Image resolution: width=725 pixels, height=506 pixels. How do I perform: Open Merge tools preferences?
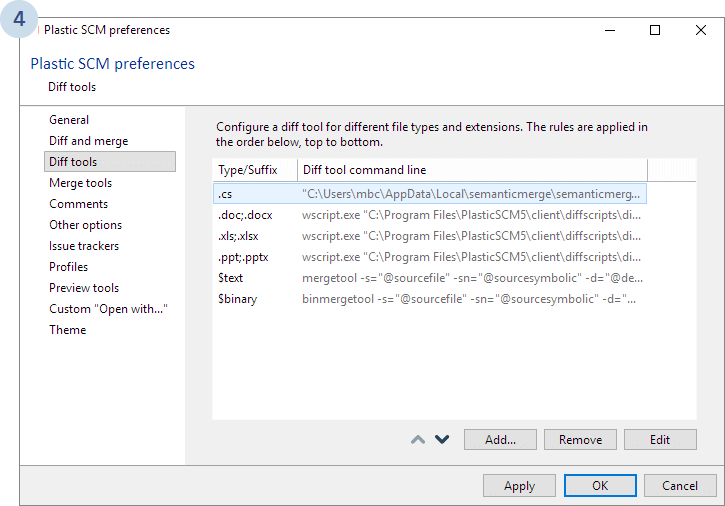pos(80,183)
